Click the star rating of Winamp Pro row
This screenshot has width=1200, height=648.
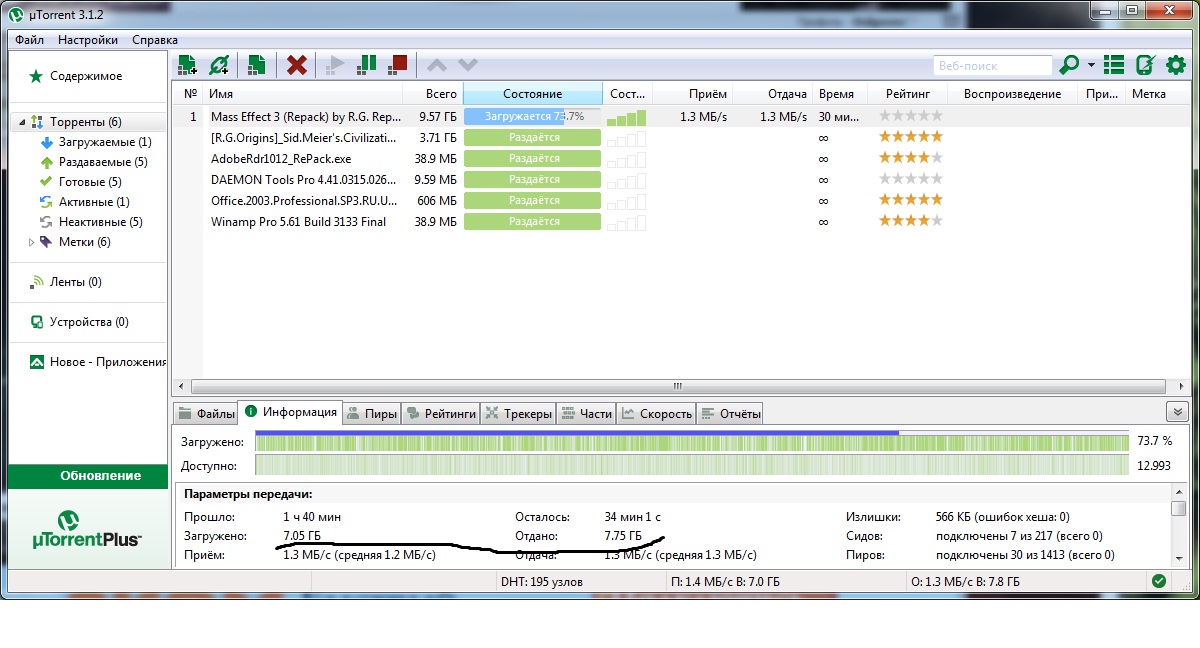910,221
